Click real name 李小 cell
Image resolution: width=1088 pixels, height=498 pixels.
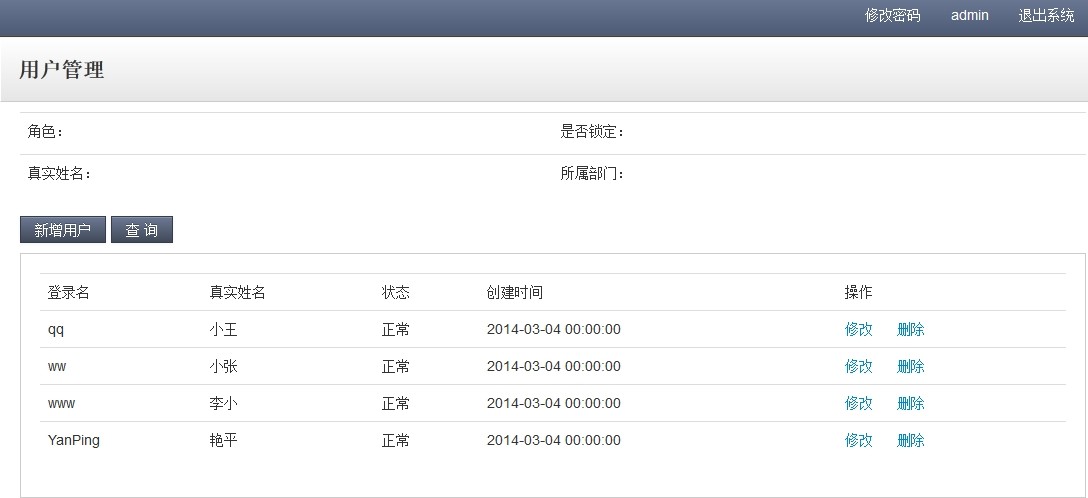[223, 403]
